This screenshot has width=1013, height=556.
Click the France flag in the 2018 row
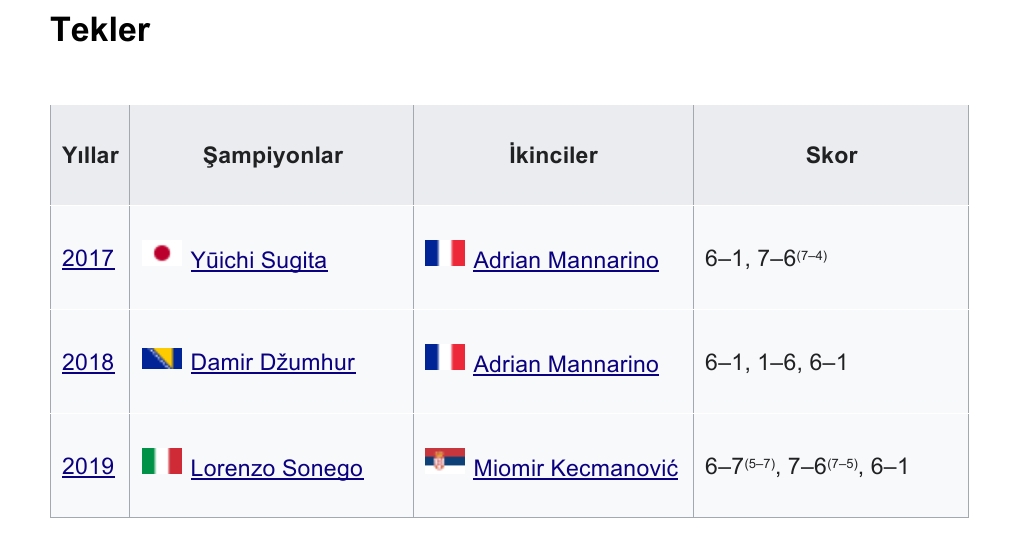444,357
